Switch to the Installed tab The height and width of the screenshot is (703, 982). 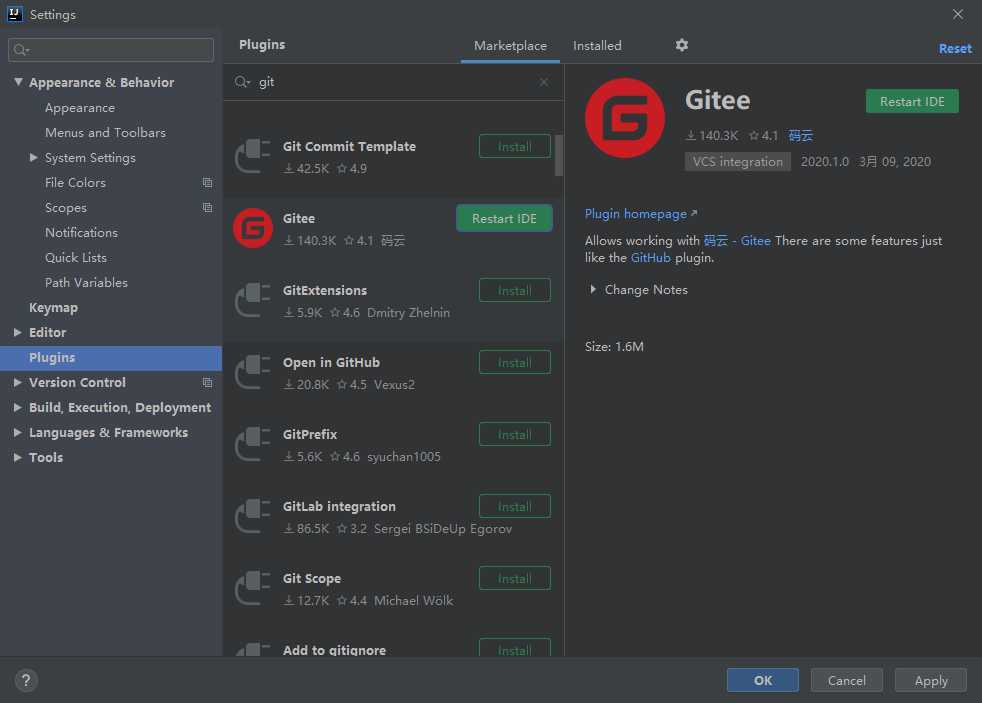pos(597,46)
